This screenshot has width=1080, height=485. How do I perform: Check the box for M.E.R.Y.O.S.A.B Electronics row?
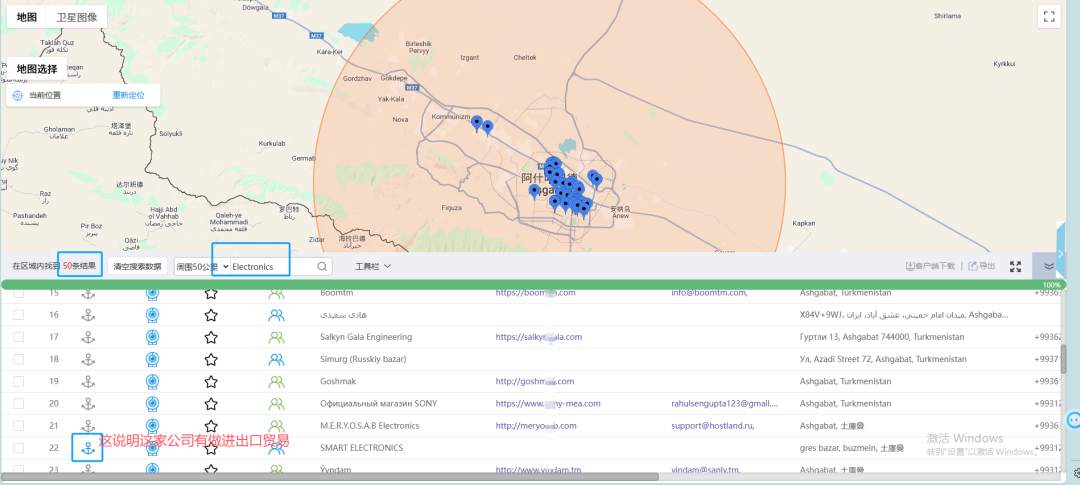click(19, 425)
